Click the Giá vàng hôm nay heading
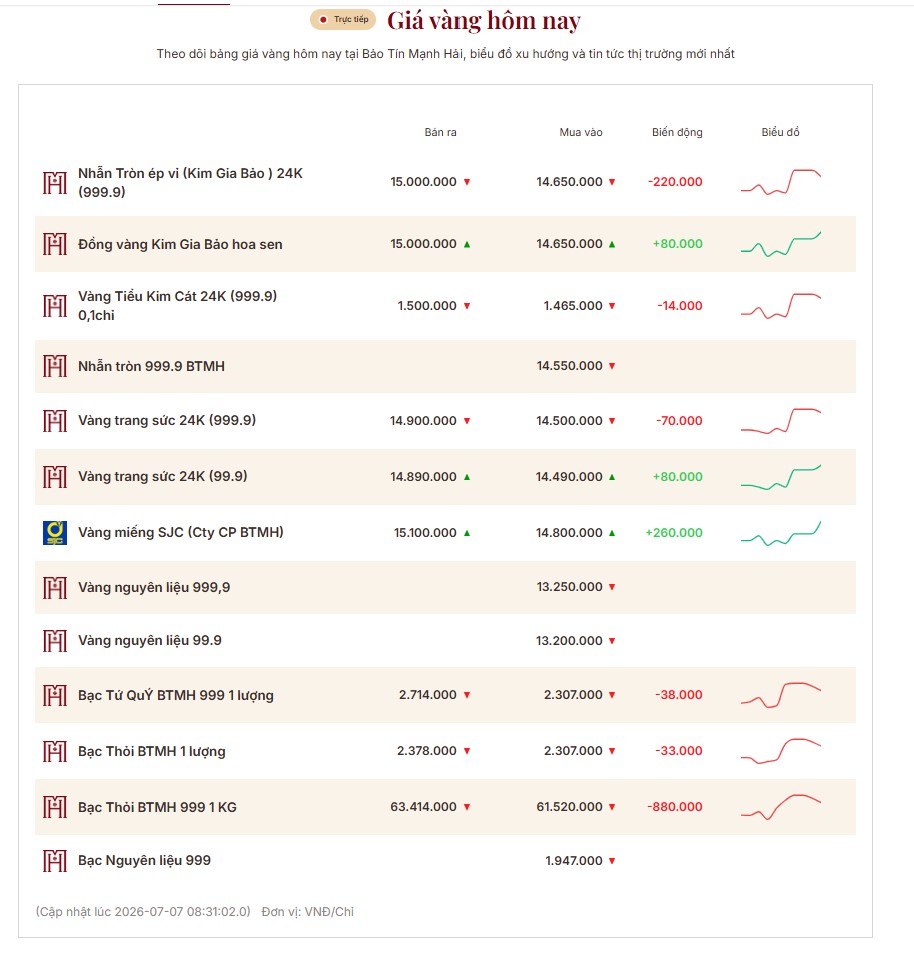The height and width of the screenshot is (968, 914). [x=484, y=21]
